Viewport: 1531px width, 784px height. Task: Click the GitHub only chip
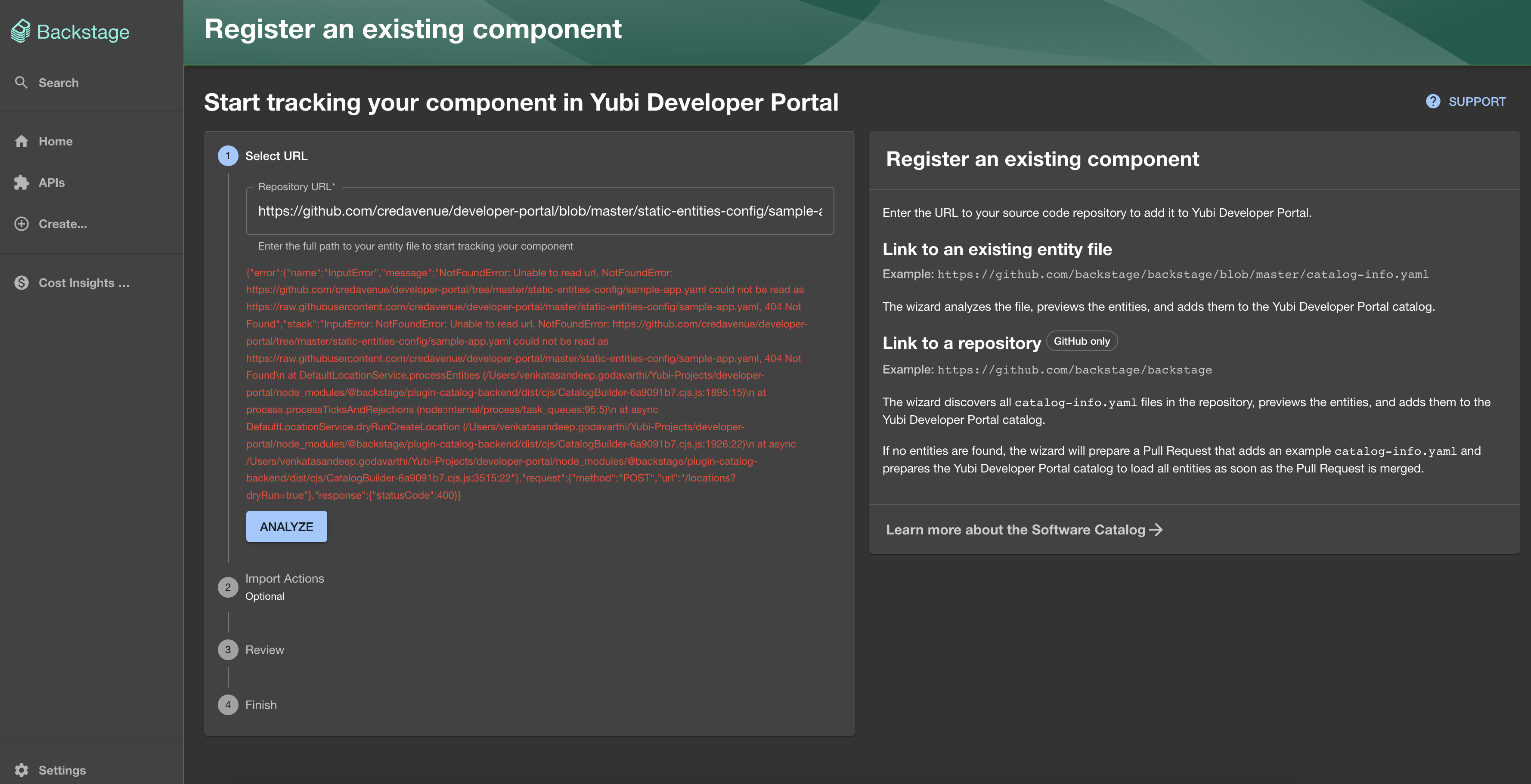pyautogui.click(x=1081, y=341)
